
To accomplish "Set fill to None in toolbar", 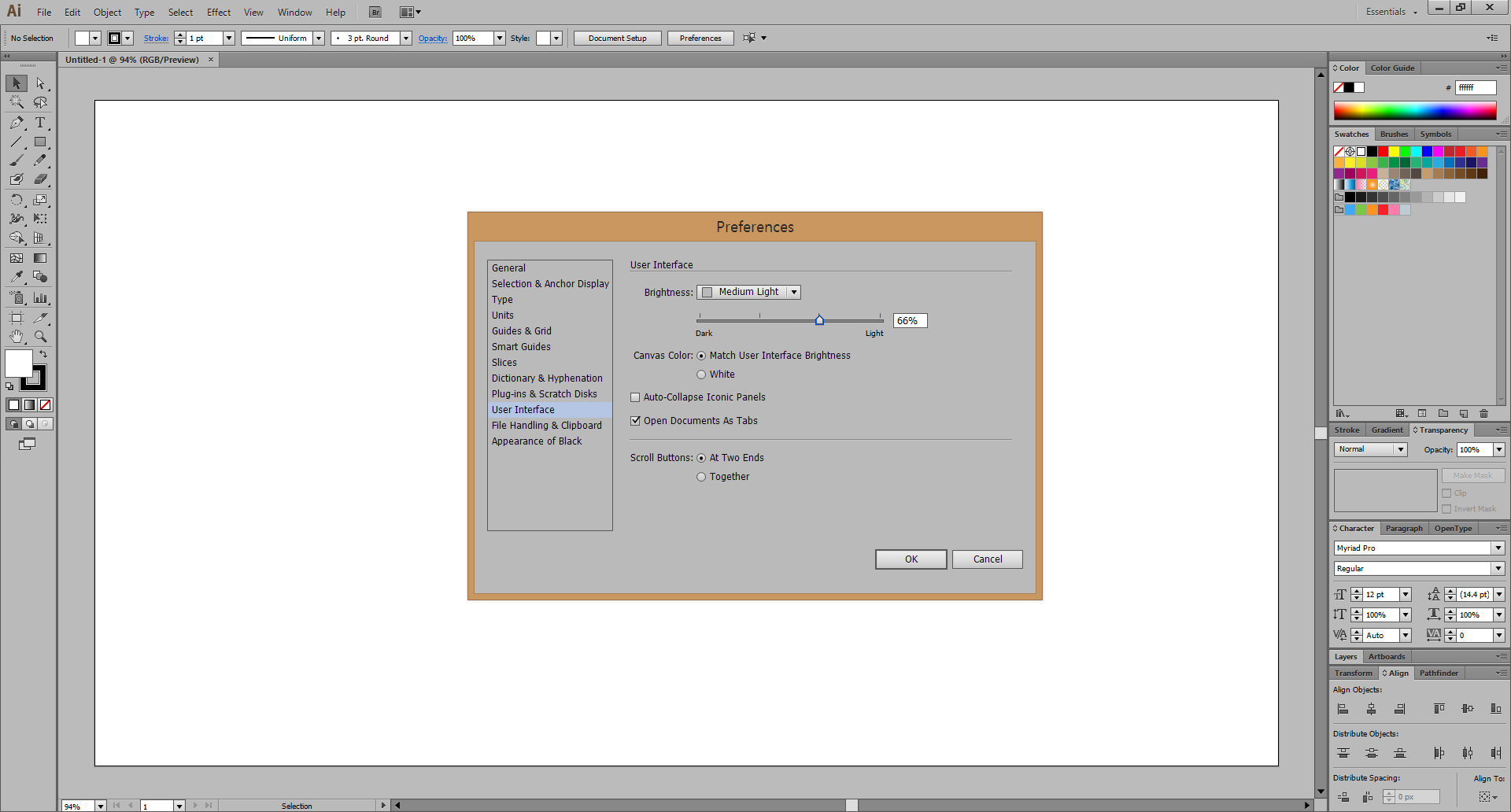I will tap(46, 404).
